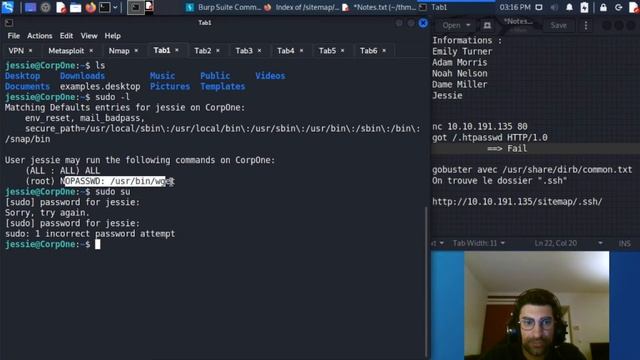Open the file manager launcher in panel
Viewport: 640px width, 360px height.
pyautogui.click(x=76, y=7)
